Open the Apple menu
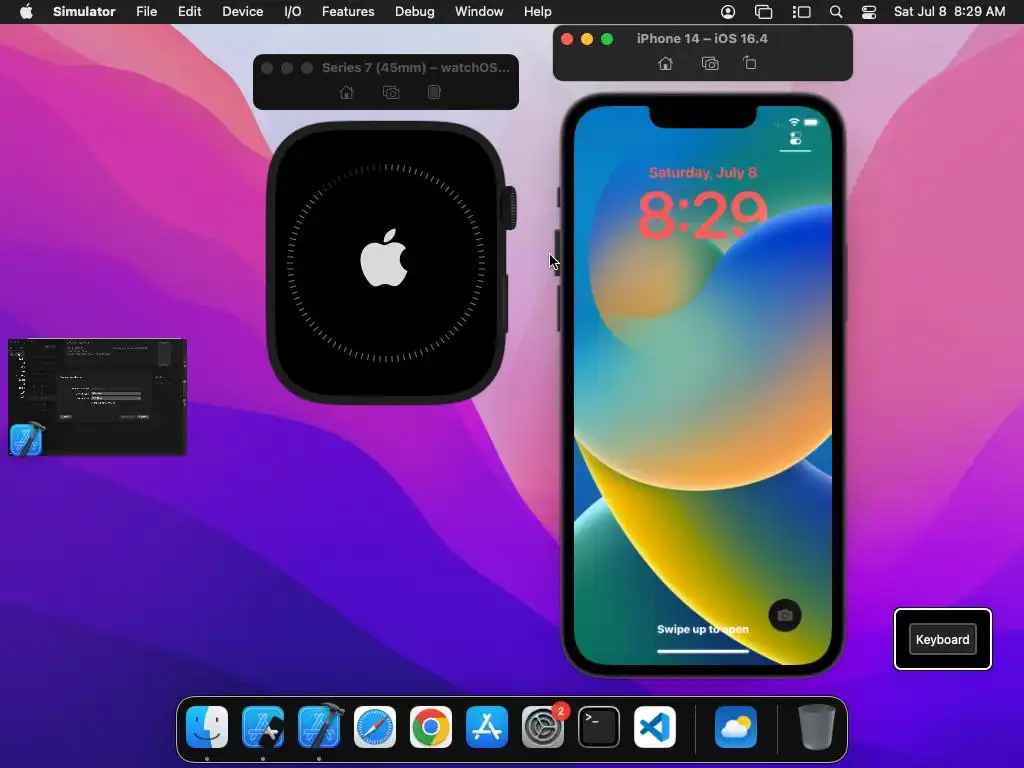This screenshot has height=768, width=1024. click(x=26, y=11)
